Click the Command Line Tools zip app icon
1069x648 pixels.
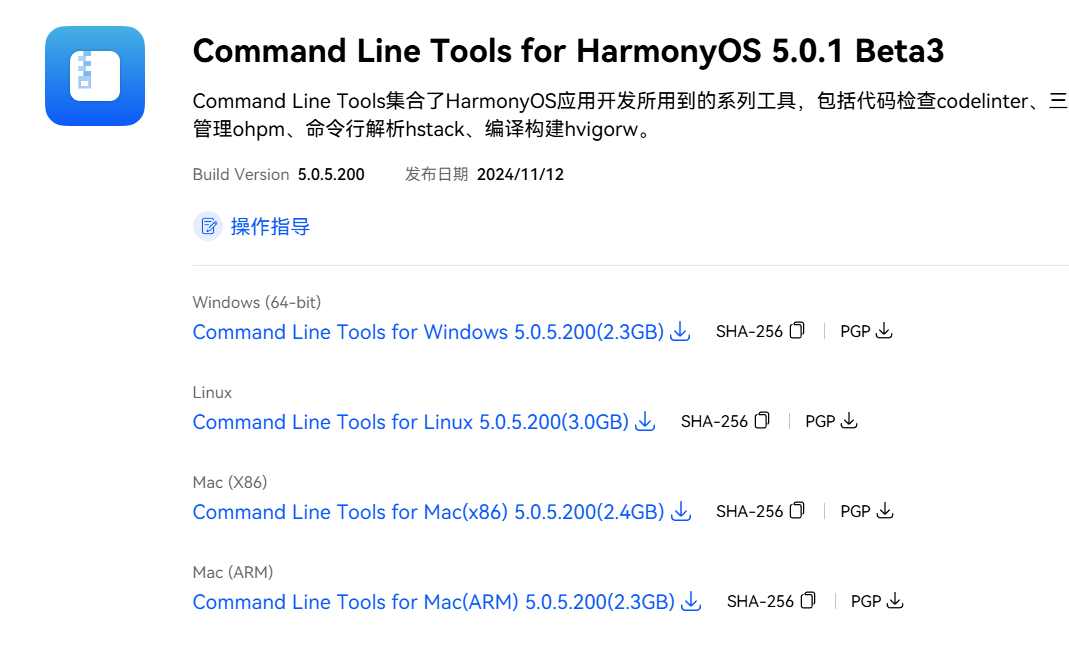click(x=95, y=76)
